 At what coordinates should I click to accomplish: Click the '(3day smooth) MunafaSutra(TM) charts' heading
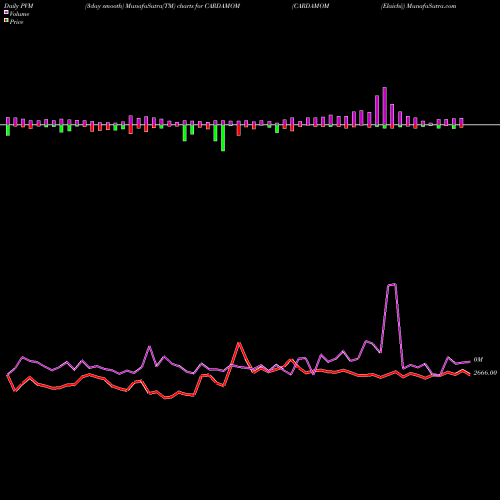tap(139, 6)
